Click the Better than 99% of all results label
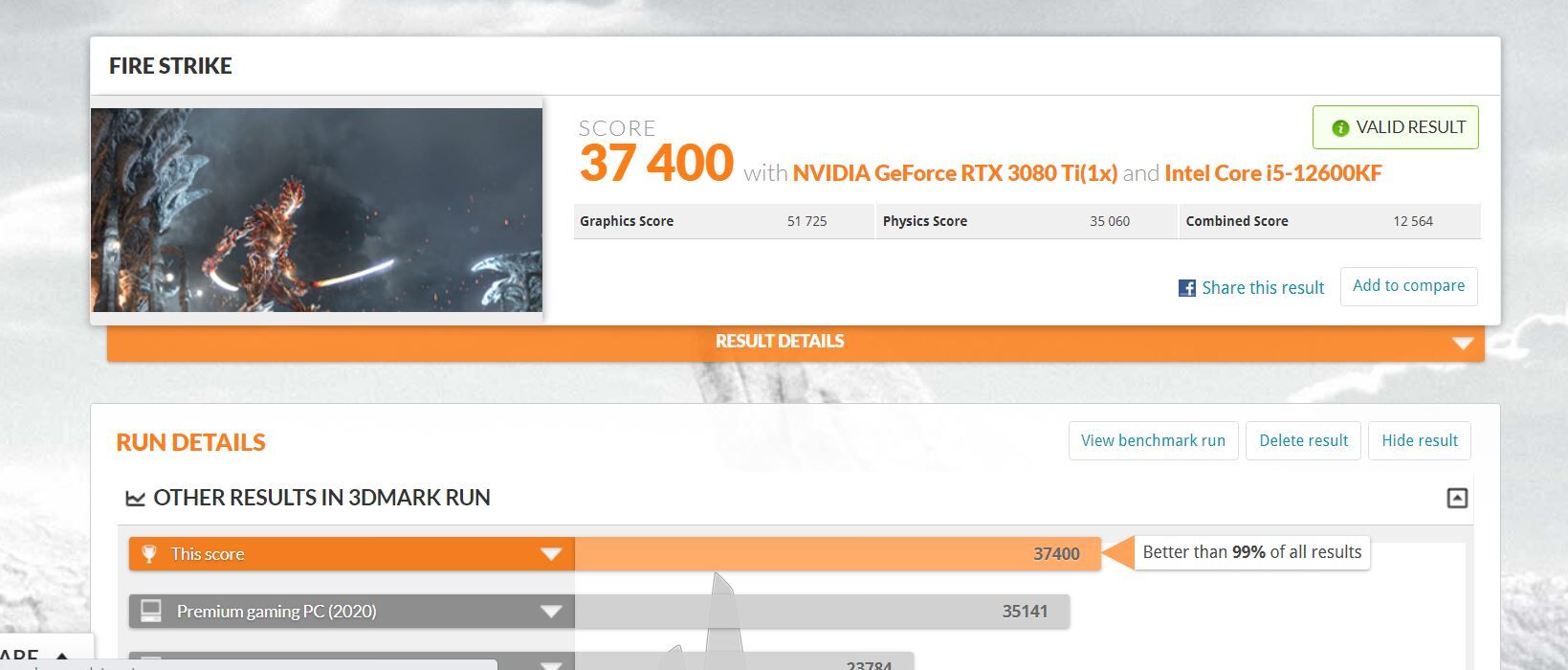1568x670 pixels. (x=1252, y=552)
